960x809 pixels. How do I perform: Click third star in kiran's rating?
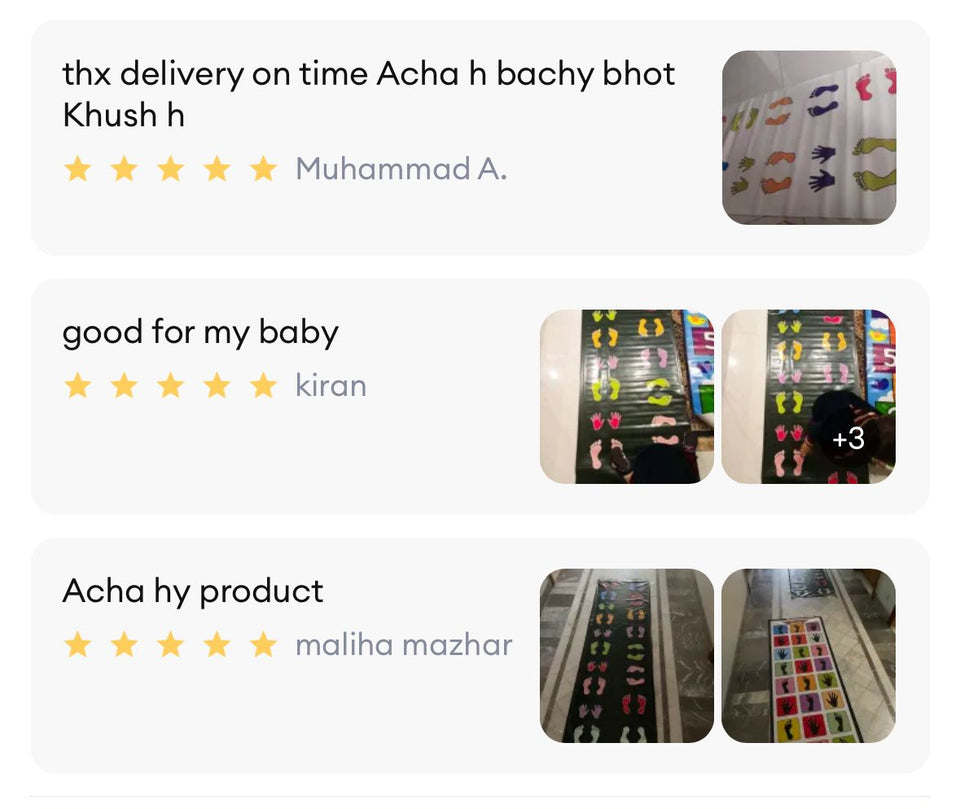pos(170,386)
